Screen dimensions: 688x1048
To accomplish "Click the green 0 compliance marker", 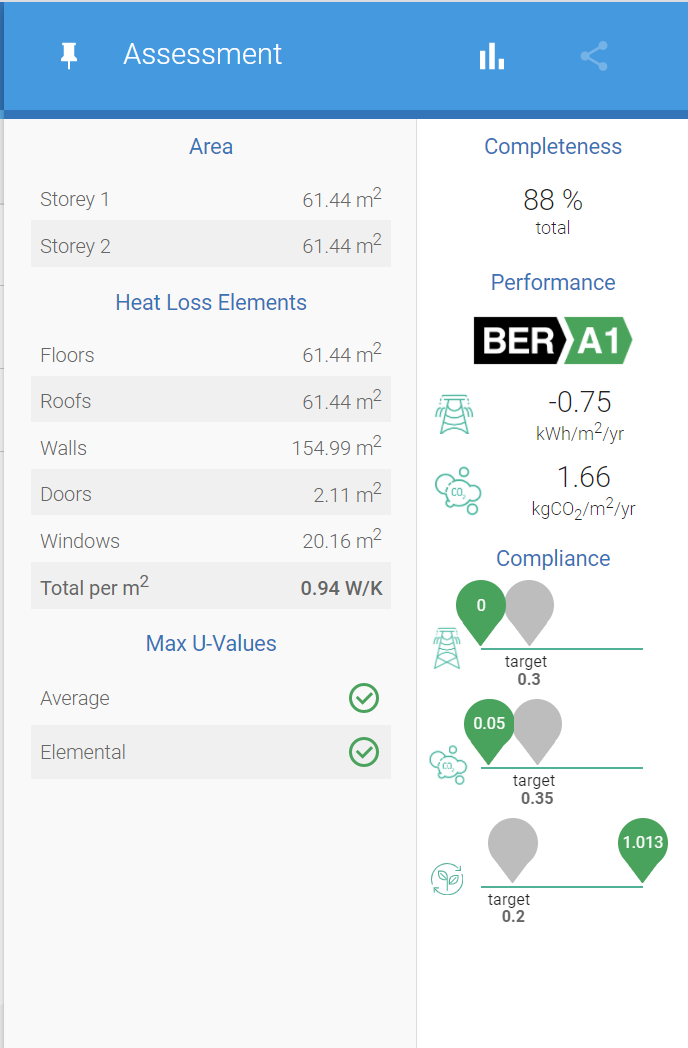I will 481,607.
